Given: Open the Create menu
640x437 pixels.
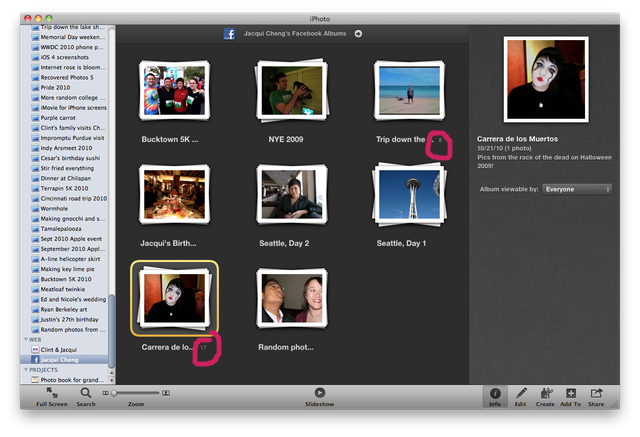Looking at the screenshot, I should [545, 397].
